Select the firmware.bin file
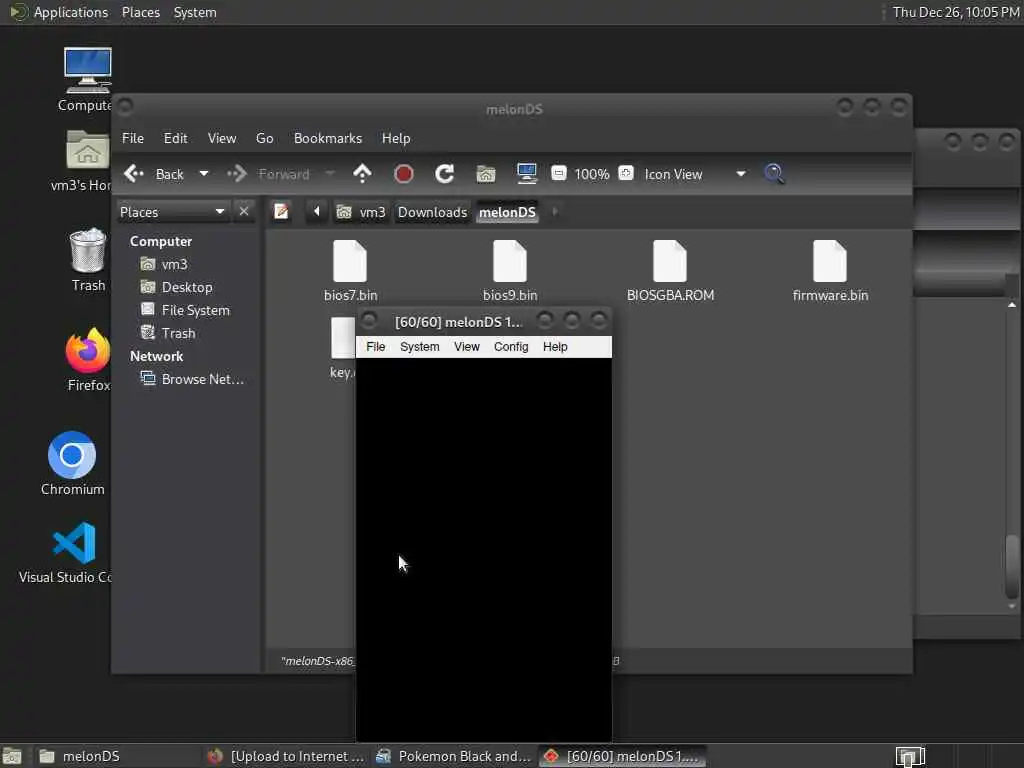 click(830, 270)
